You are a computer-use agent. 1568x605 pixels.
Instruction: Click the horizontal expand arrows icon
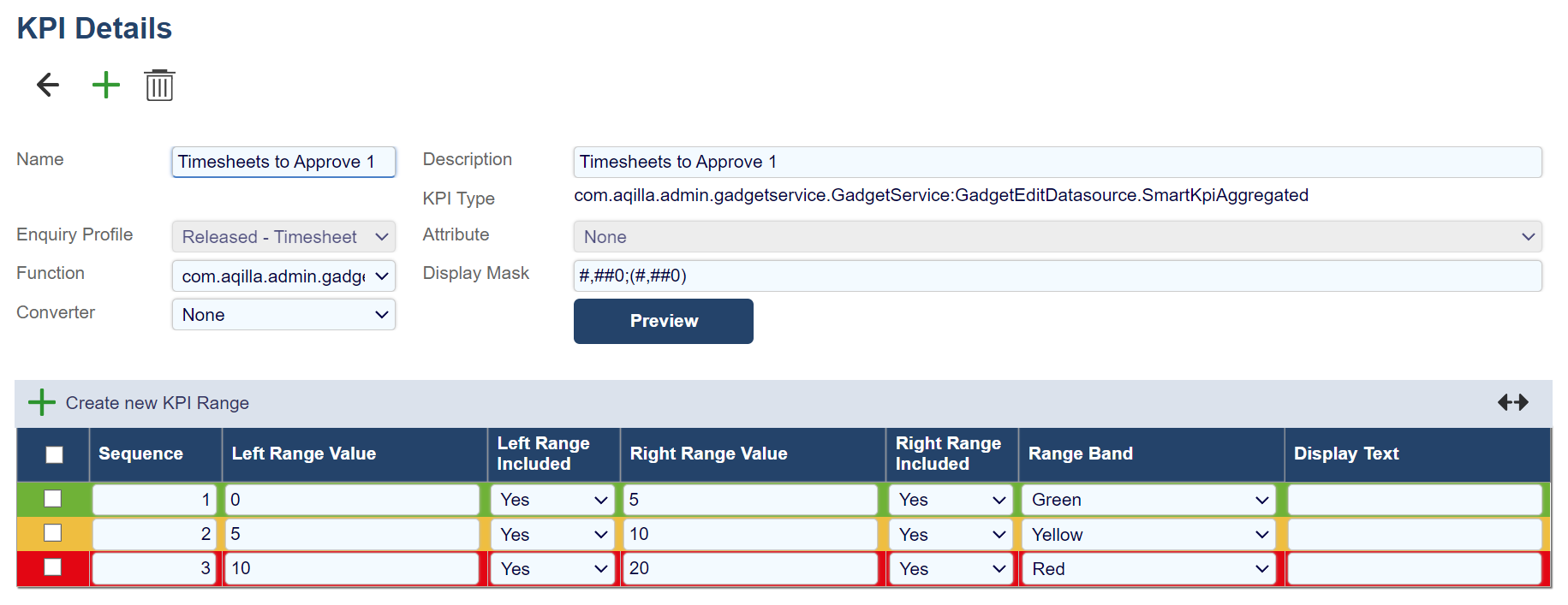point(1512,402)
